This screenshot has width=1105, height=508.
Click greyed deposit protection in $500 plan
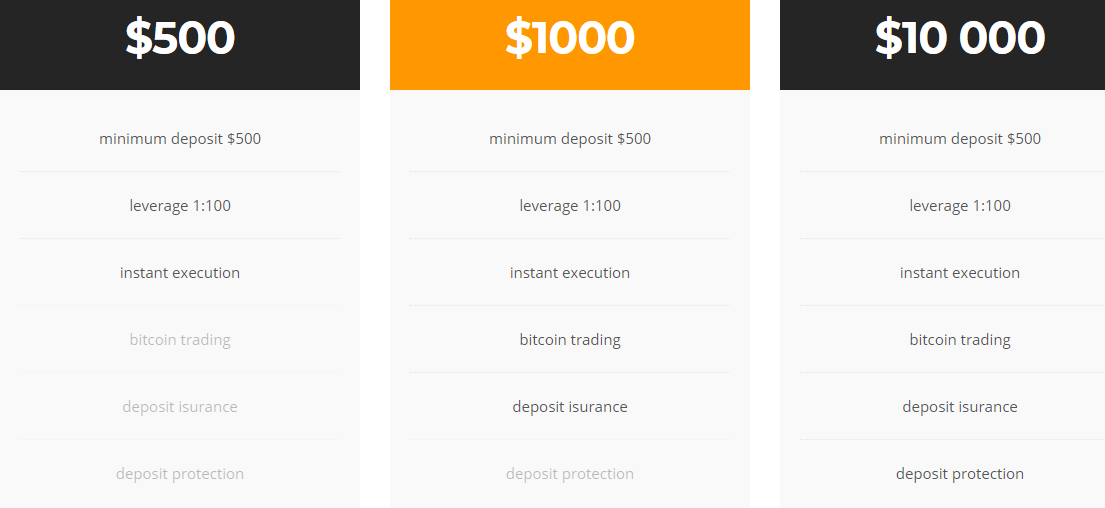pos(180,473)
